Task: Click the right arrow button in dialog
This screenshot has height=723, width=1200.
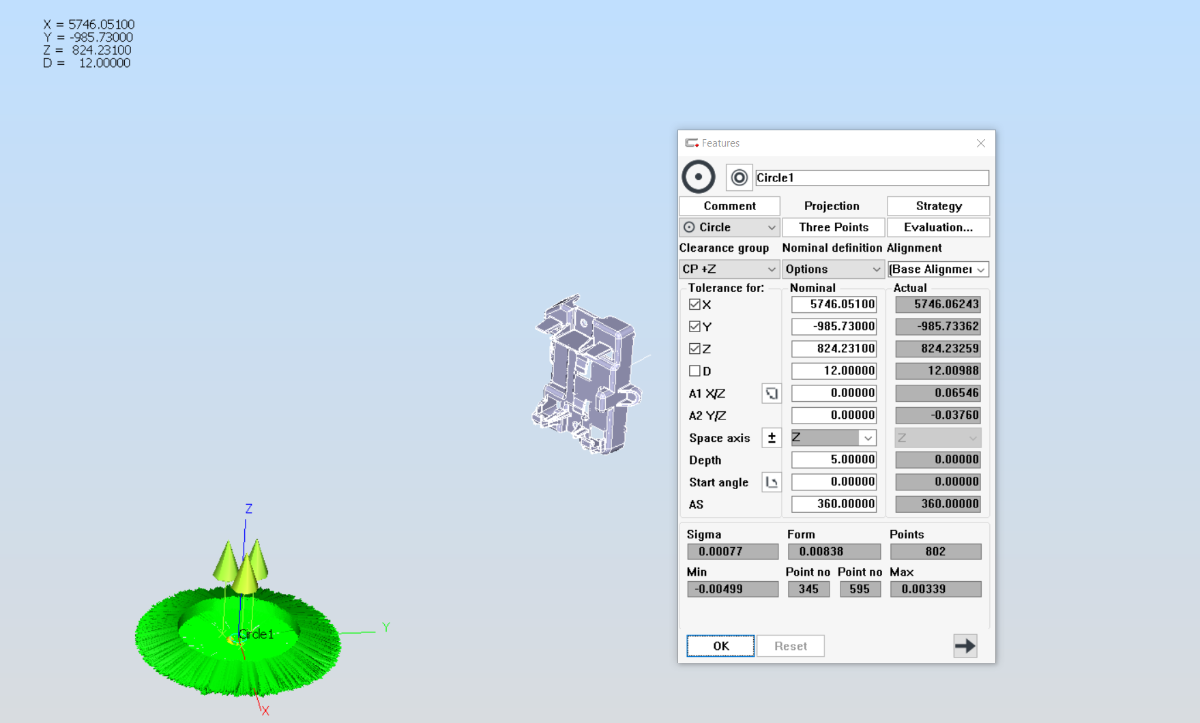Action: point(965,646)
